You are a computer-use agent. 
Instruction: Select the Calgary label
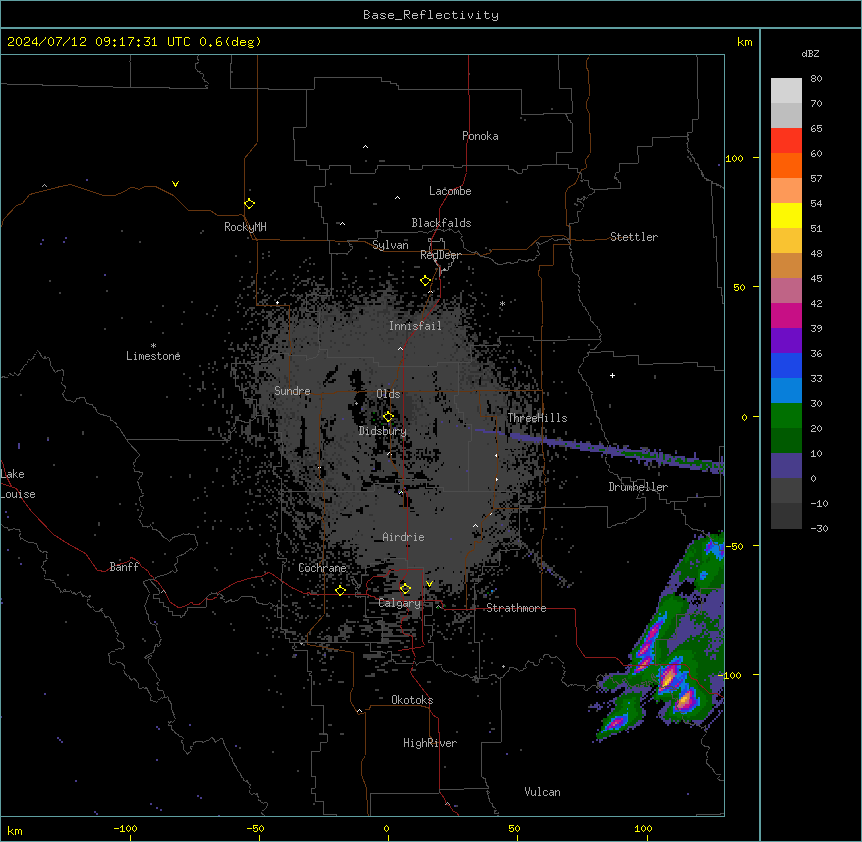coord(399,603)
